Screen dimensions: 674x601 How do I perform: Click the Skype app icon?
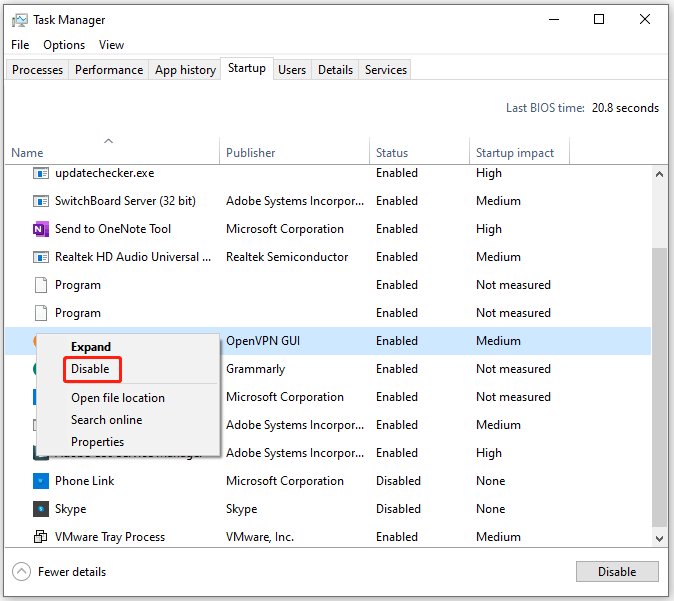41,509
